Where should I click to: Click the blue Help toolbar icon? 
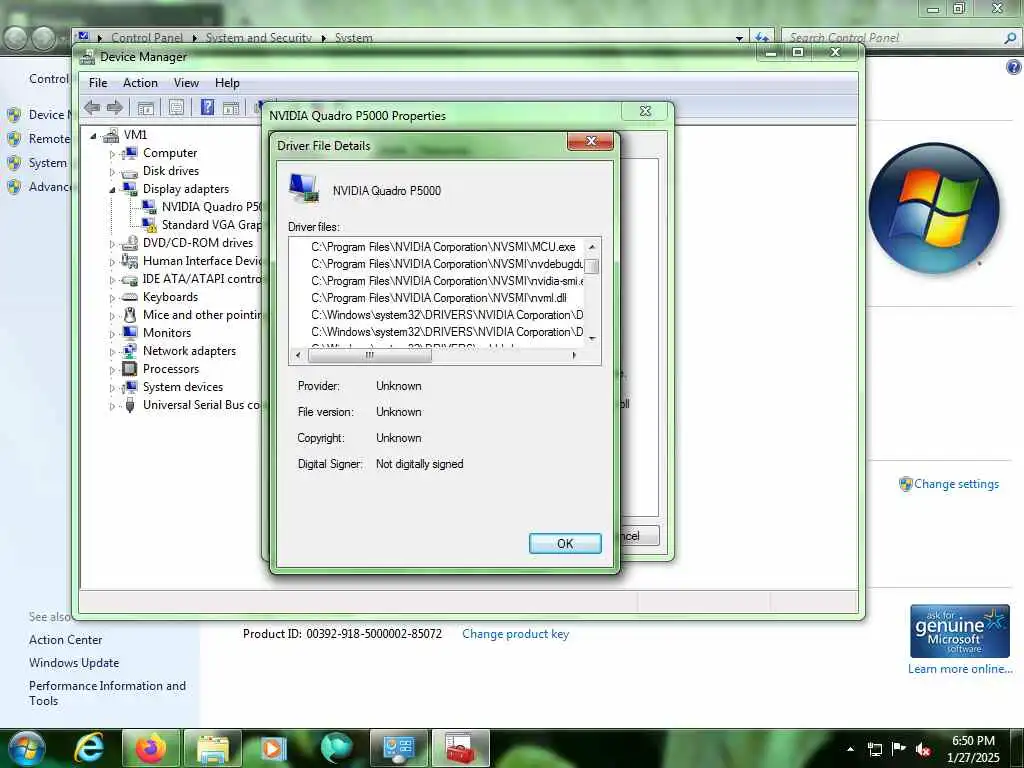tap(208, 107)
